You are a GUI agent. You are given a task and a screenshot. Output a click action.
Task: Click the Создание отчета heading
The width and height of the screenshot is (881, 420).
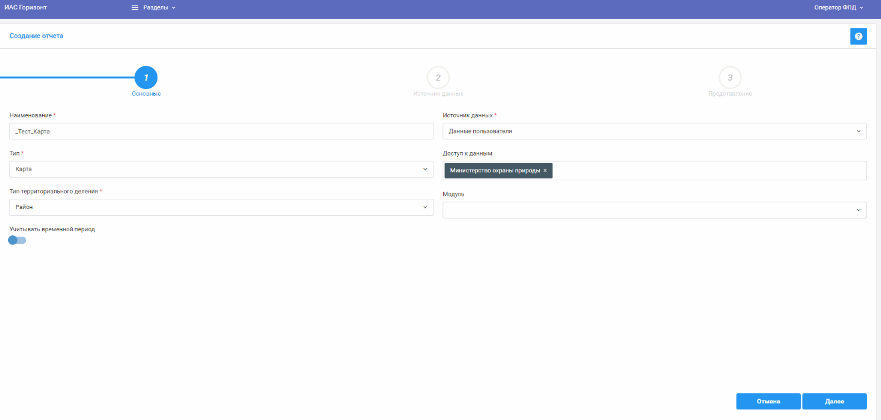click(36, 36)
